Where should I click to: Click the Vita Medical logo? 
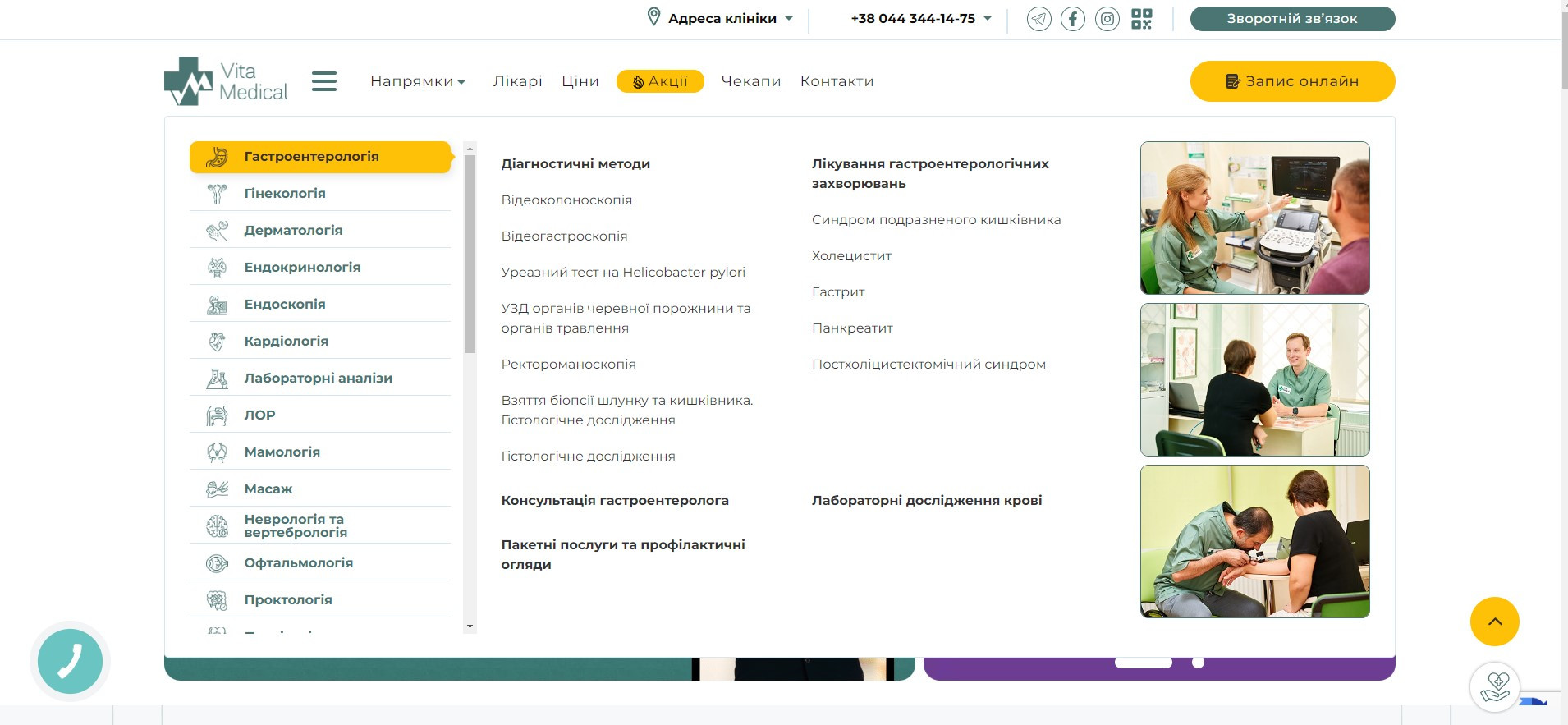226,81
